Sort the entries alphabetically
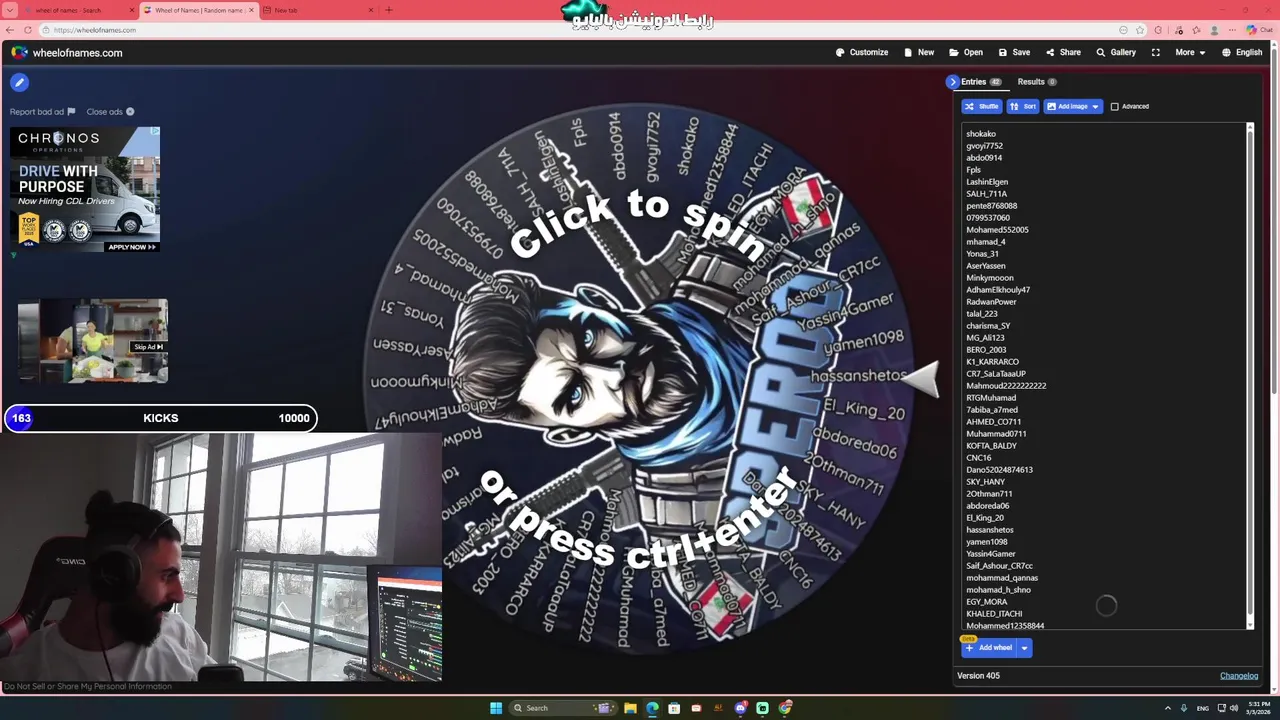This screenshot has height=720, width=1280. [1023, 106]
